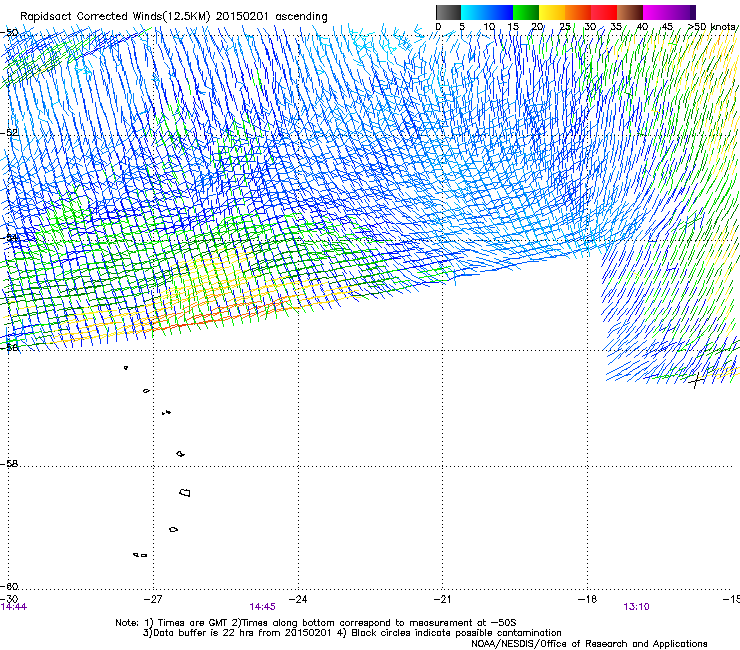
Task: Click the legend scale label '45'
Action: tap(667, 27)
